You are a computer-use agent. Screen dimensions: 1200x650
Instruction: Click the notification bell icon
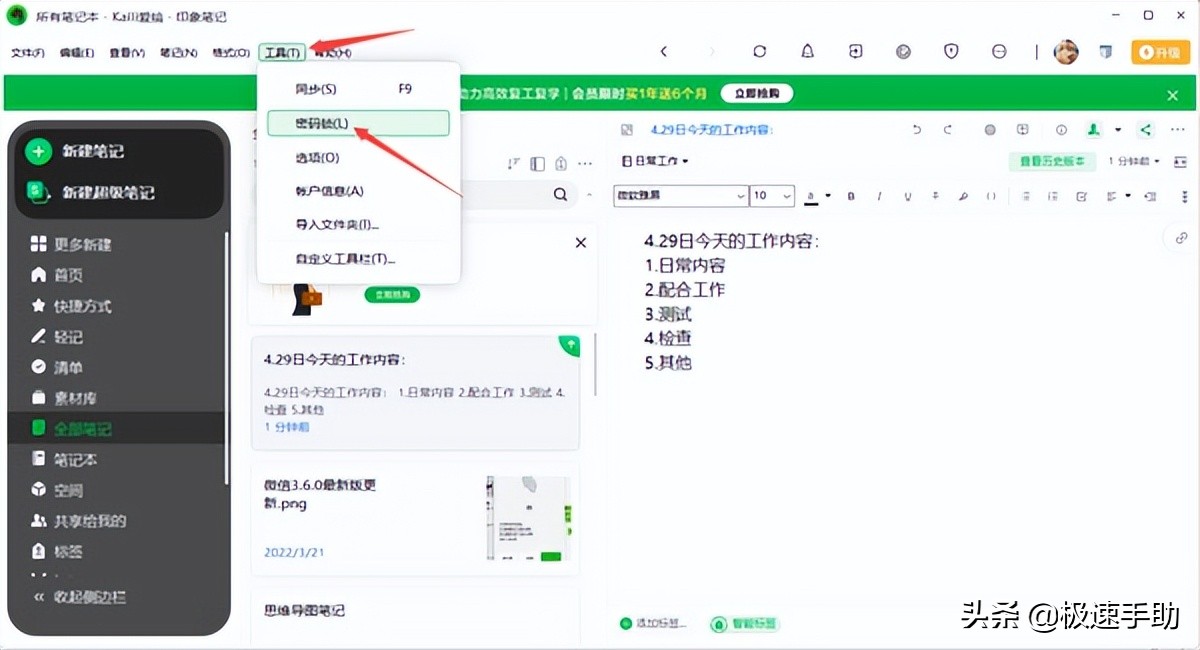click(x=808, y=51)
